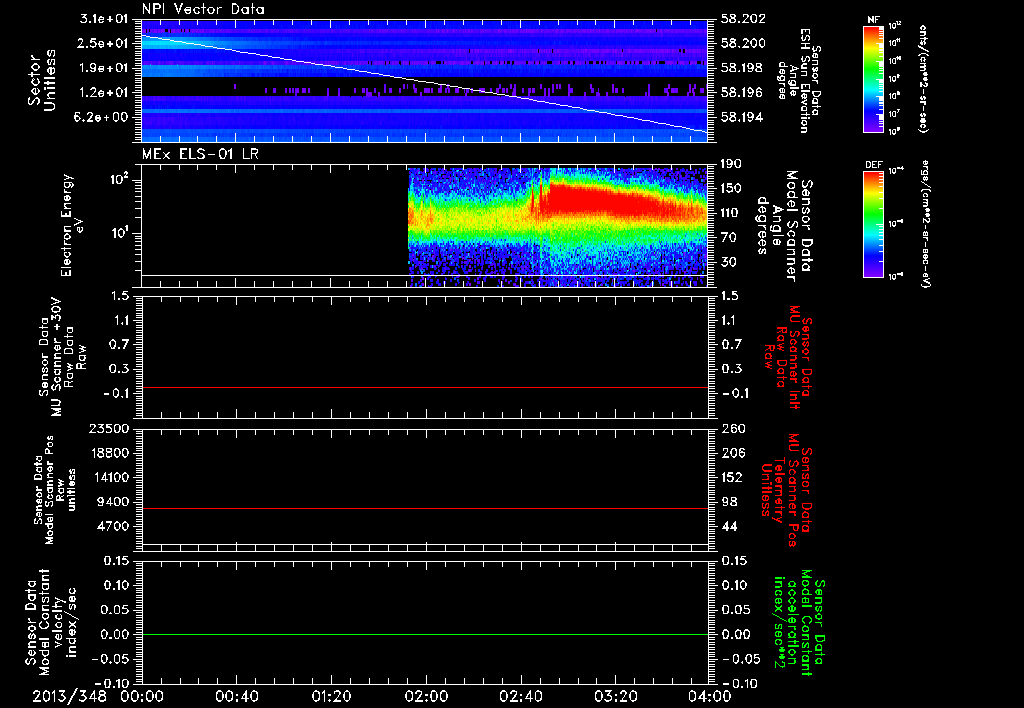Click the NPI Vector Data panel title
1024x708 pixels.
203,9
